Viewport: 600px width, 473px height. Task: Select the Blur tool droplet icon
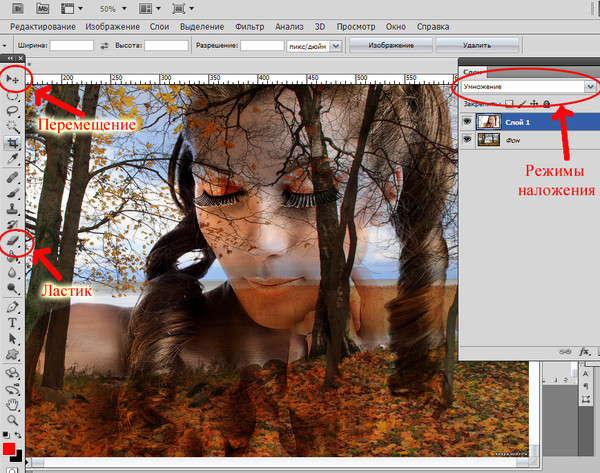(x=12, y=272)
